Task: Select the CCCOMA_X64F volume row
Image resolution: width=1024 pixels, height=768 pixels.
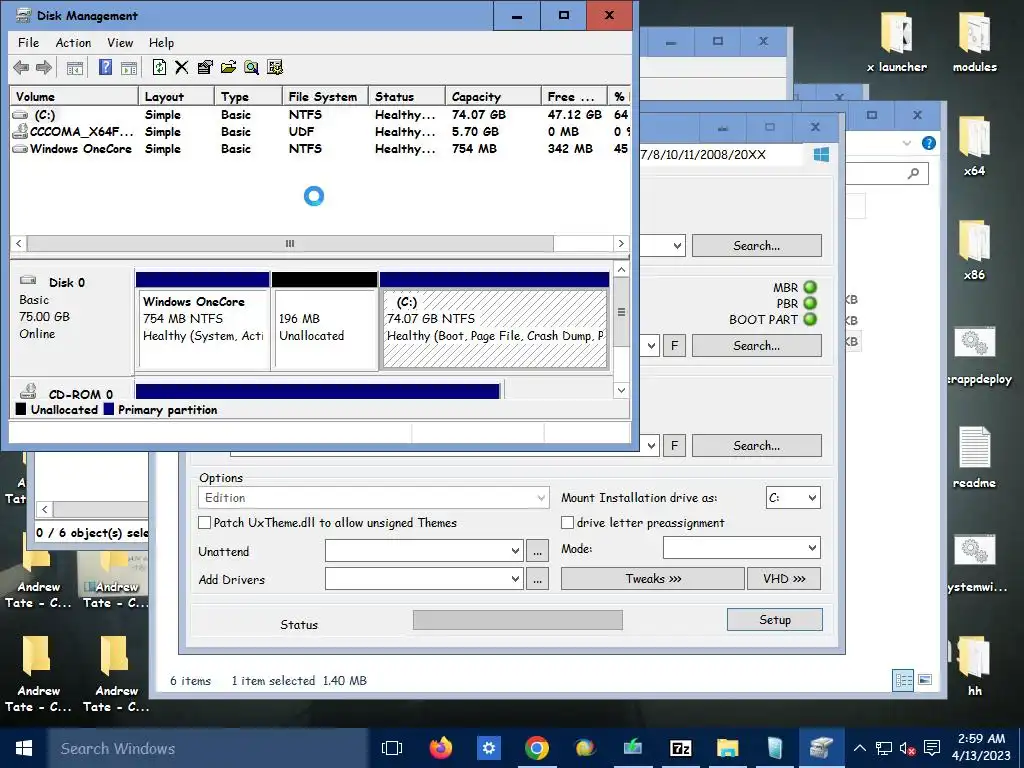Action: 320,132
